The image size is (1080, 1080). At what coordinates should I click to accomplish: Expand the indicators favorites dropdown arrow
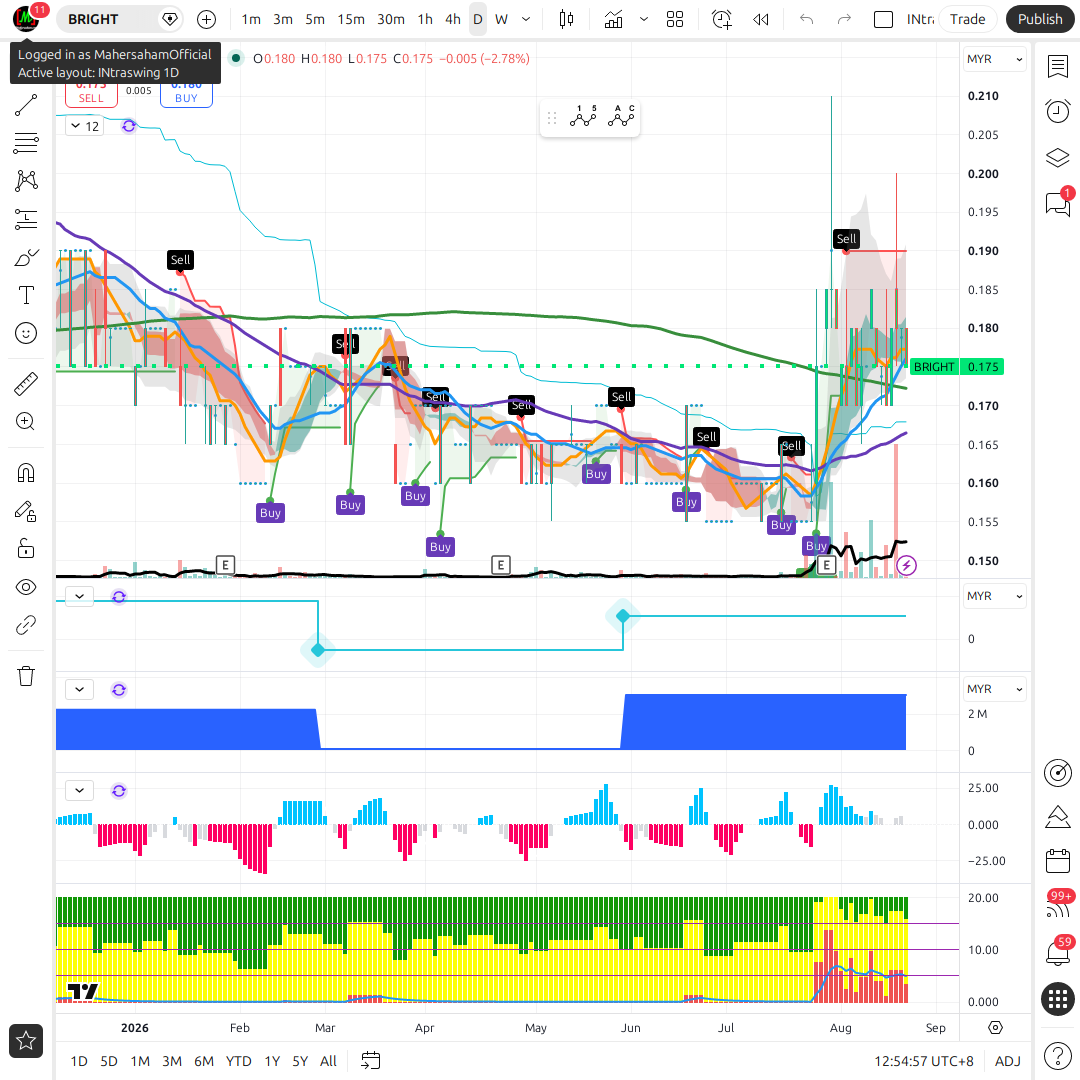click(643, 19)
